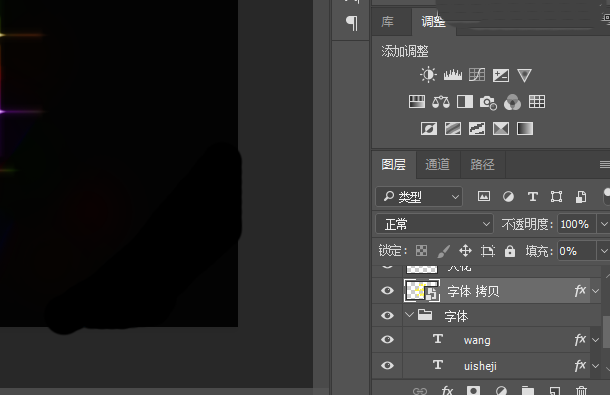Add a Brightness/Contrast adjustment
This screenshot has height=395, width=610.
tap(428, 75)
